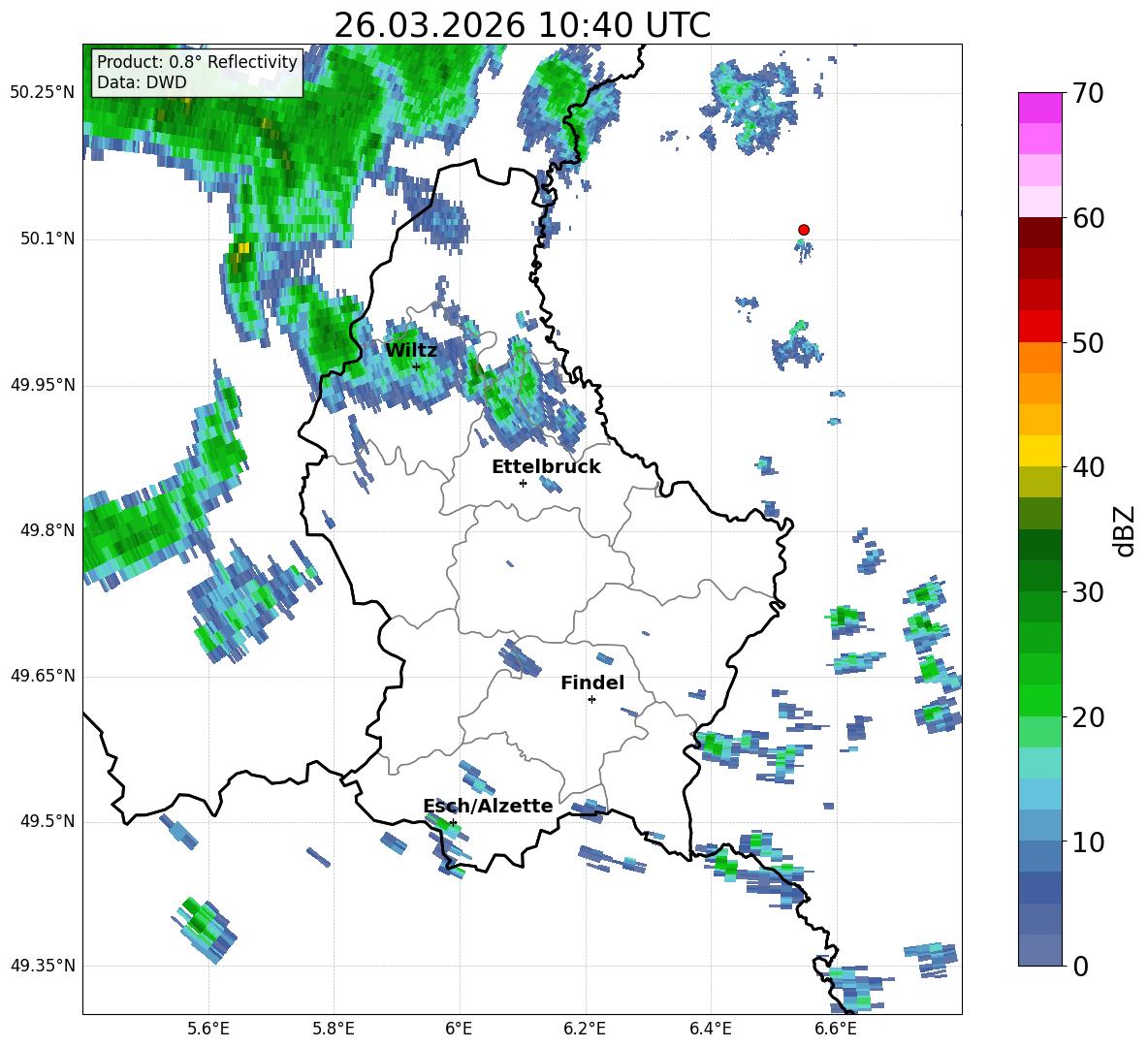
Task: Click the 5.6°E longitude label
Action: point(208,1029)
